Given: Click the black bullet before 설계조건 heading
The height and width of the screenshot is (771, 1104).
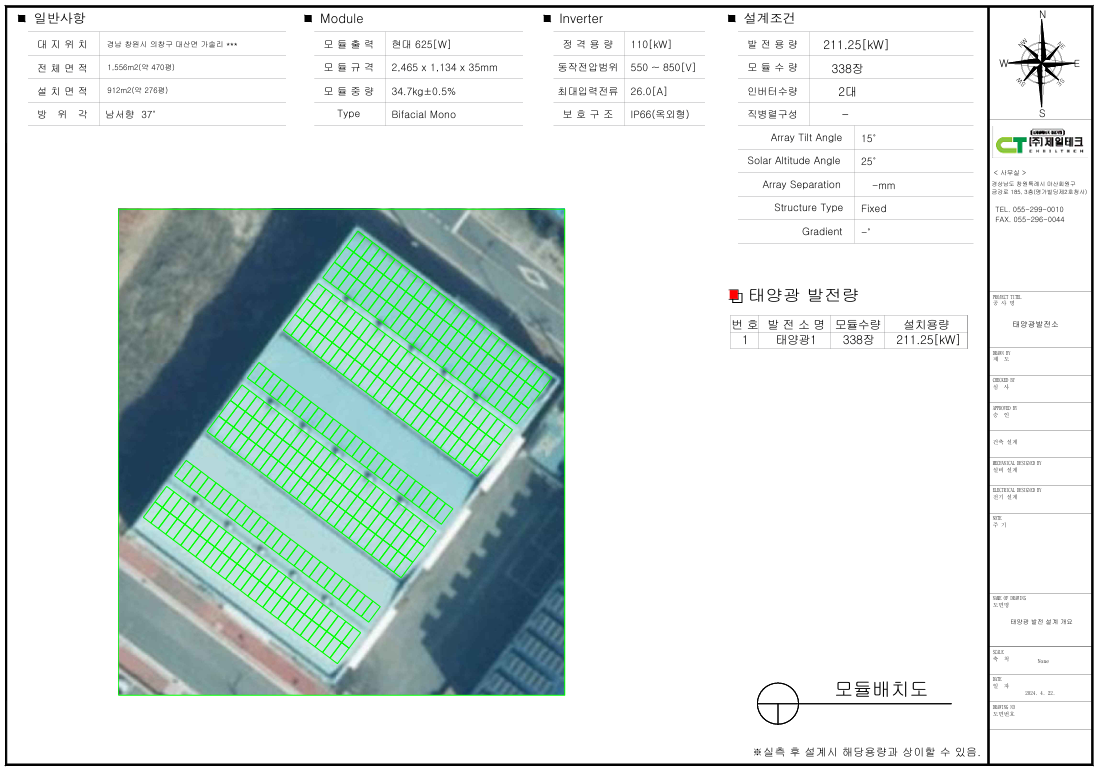Looking at the screenshot, I should [x=732, y=19].
